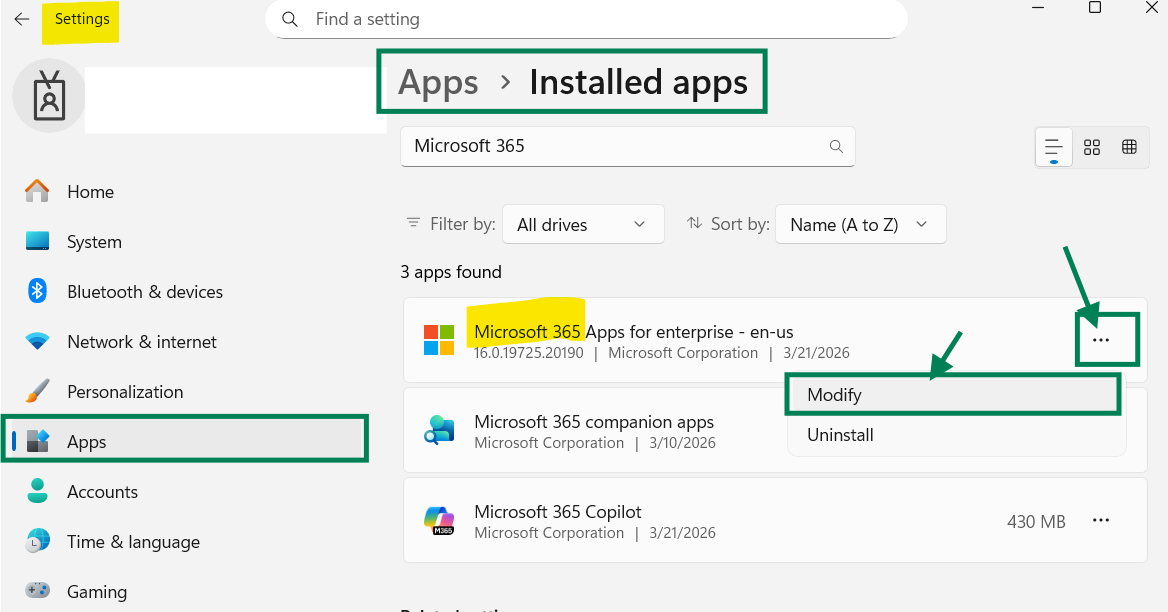This screenshot has width=1168, height=612.
Task: Click the Microsoft 365 Copilot icon
Action: pos(439,520)
